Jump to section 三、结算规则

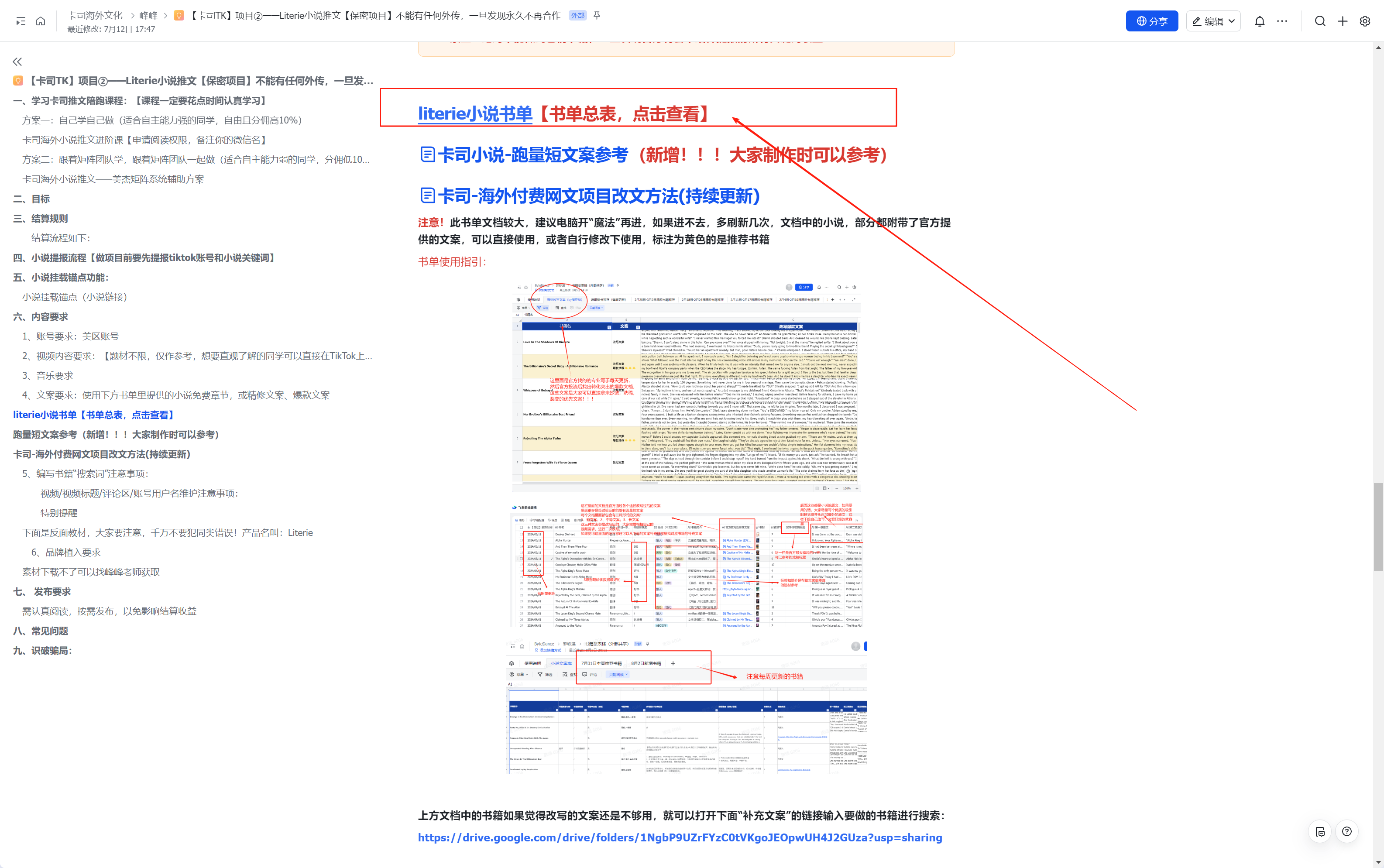point(41,218)
